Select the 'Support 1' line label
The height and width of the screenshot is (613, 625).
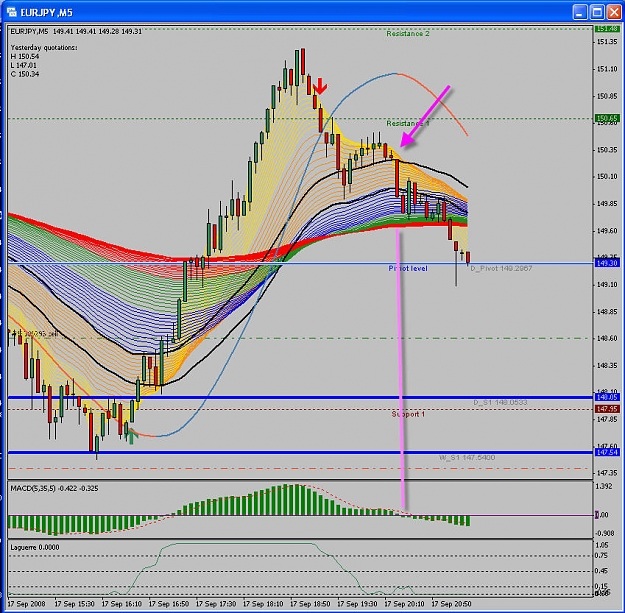pyautogui.click(x=408, y=414)
